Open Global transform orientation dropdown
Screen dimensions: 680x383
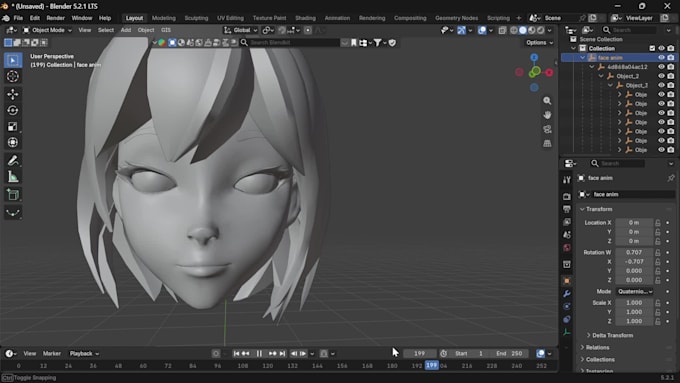click(241, 30)
